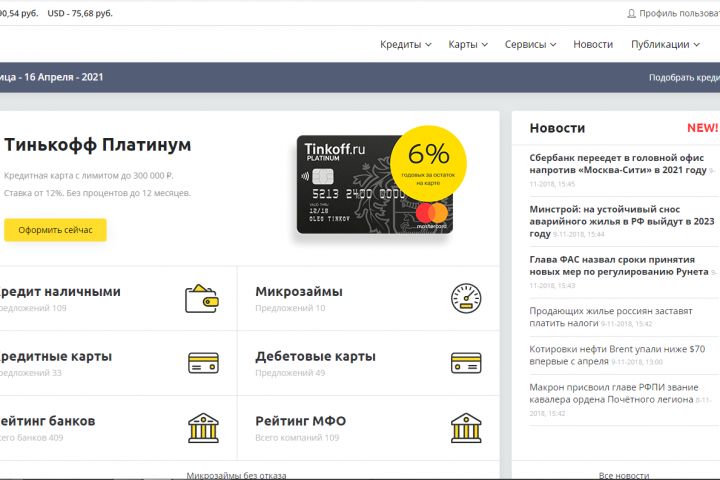Click the bank building icon beside Рейтинг МФО

[466, 428]
